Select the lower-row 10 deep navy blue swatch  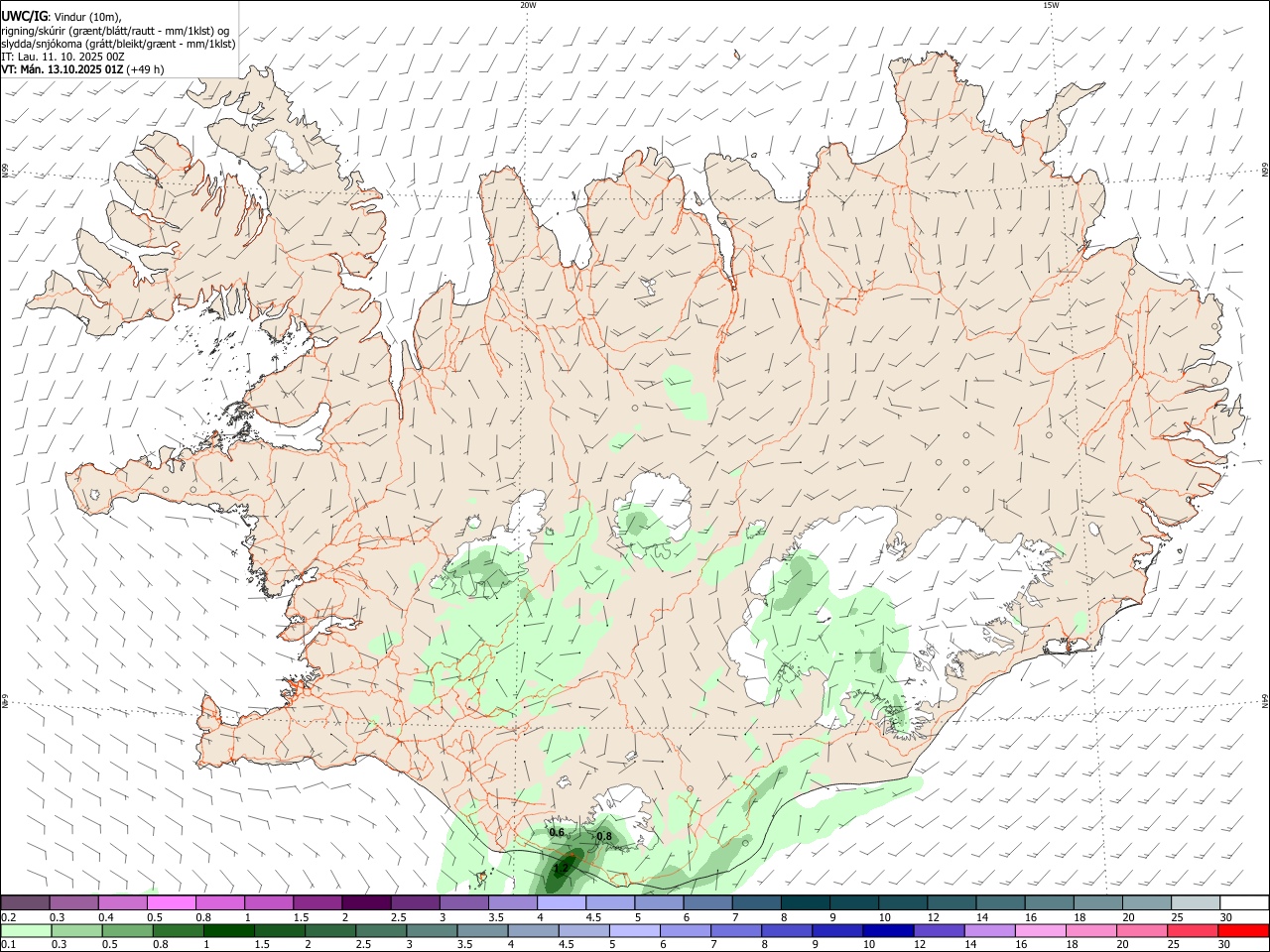[888, 931]
